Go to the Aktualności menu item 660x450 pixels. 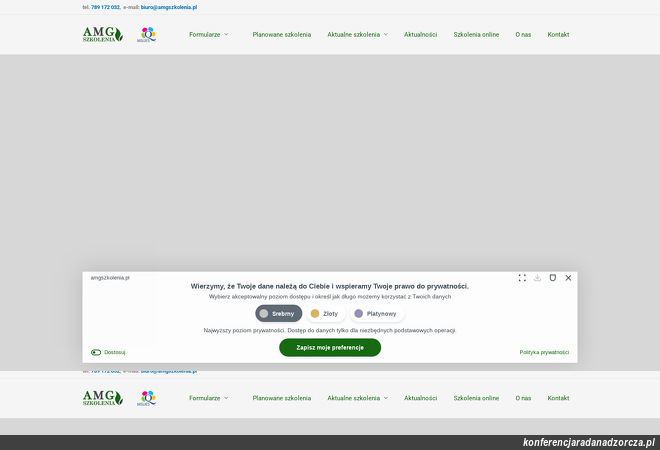point(420,34)
